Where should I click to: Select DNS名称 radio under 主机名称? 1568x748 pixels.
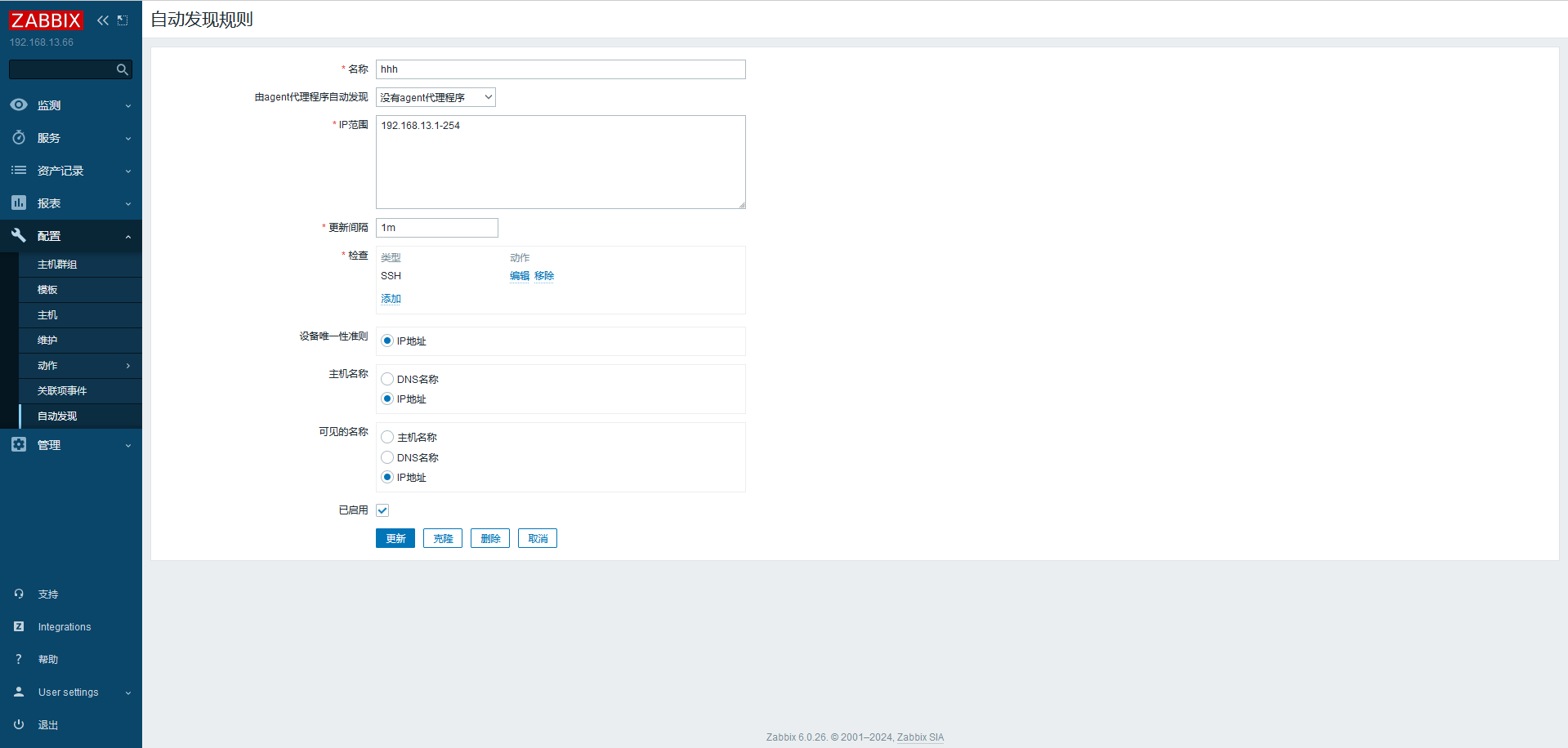[x=387, y=379]
